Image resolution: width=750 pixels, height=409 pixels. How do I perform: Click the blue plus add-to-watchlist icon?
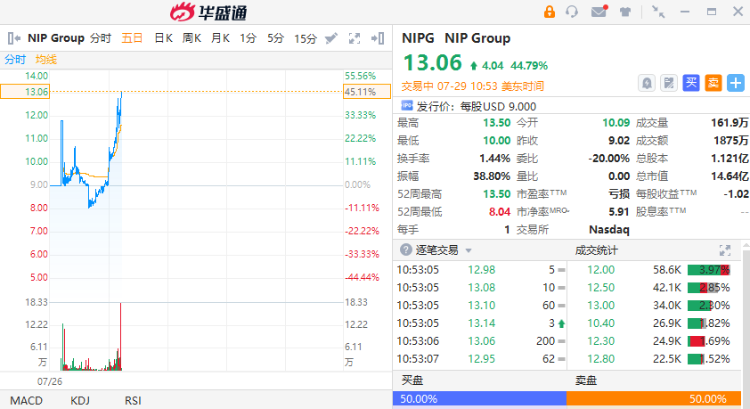click(x=735, y=83)
